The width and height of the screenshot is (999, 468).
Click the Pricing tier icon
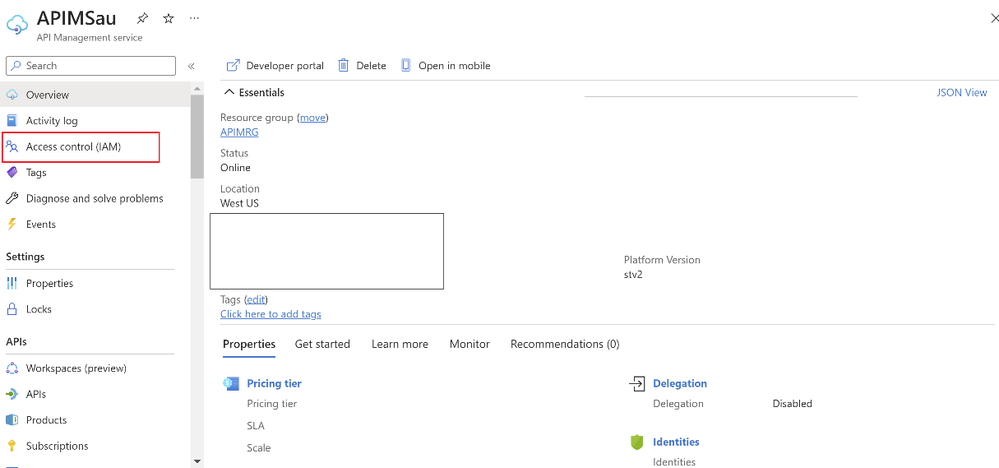coord(231,383)
